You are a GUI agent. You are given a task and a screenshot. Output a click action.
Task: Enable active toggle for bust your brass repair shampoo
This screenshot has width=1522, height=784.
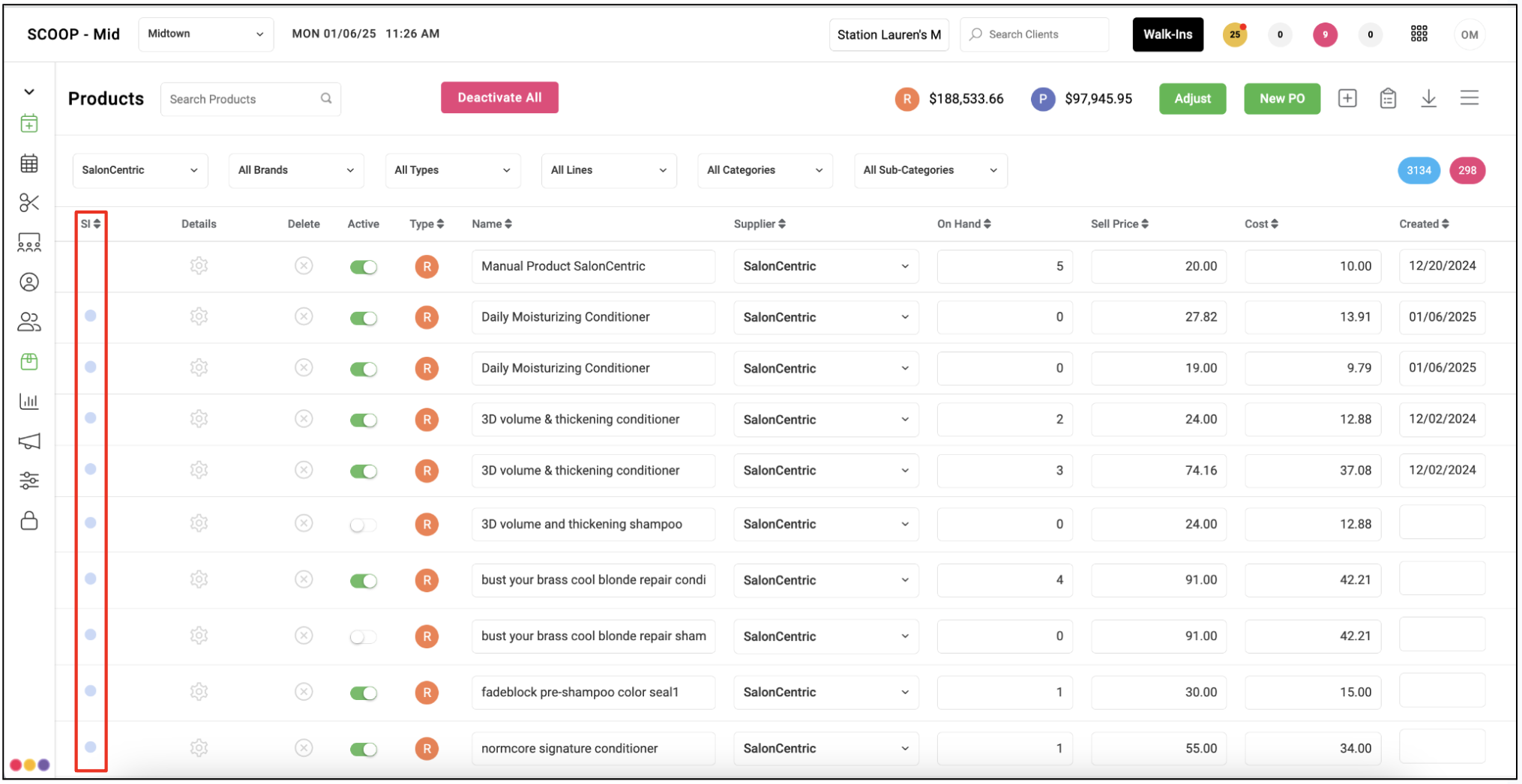pyautogui.click(x=364, y=636)
